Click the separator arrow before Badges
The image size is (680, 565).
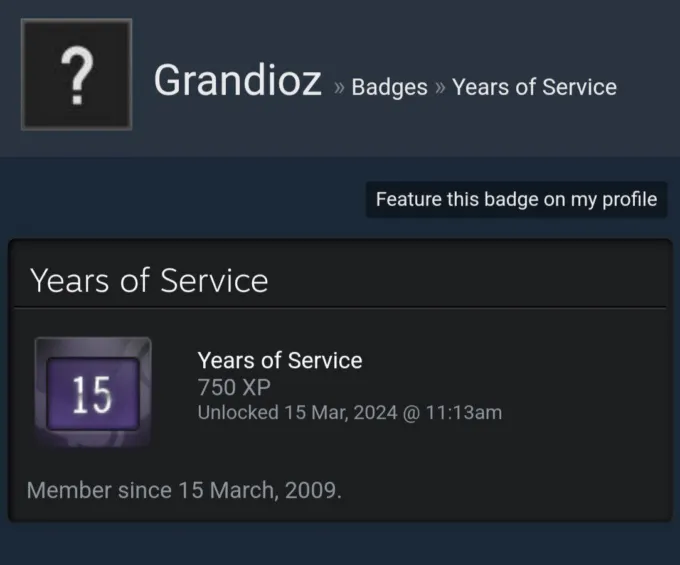pyautogui.click(x=338, y=88)
